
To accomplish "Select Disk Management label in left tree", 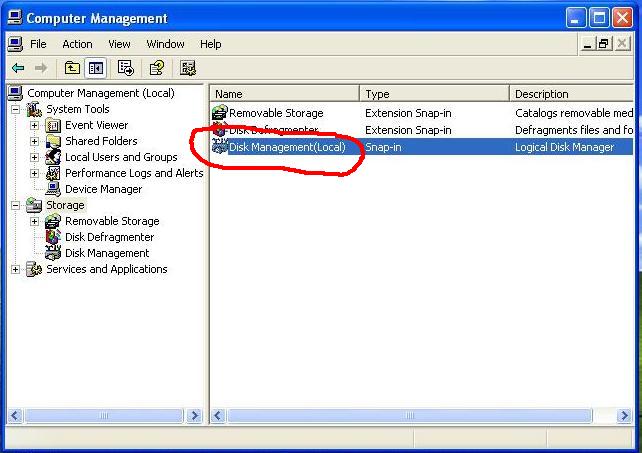I will tap(107, 253).
